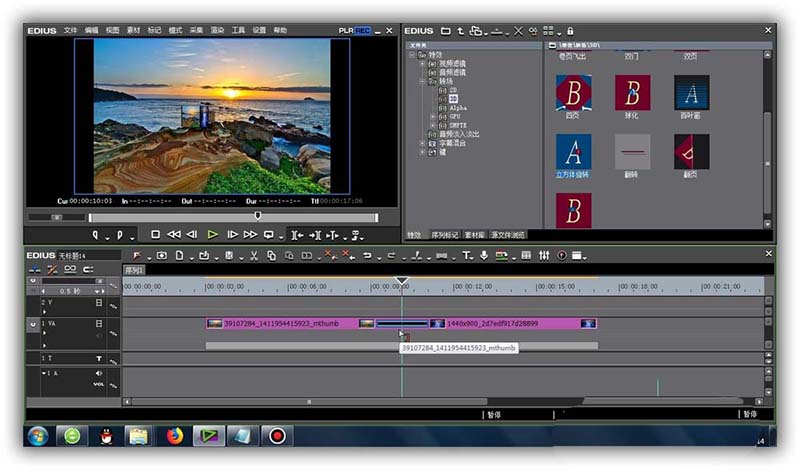Open the 文件 menu in EDIUS menu bar
The width and height of the screenshot is (800, 470).
point(70,31)
